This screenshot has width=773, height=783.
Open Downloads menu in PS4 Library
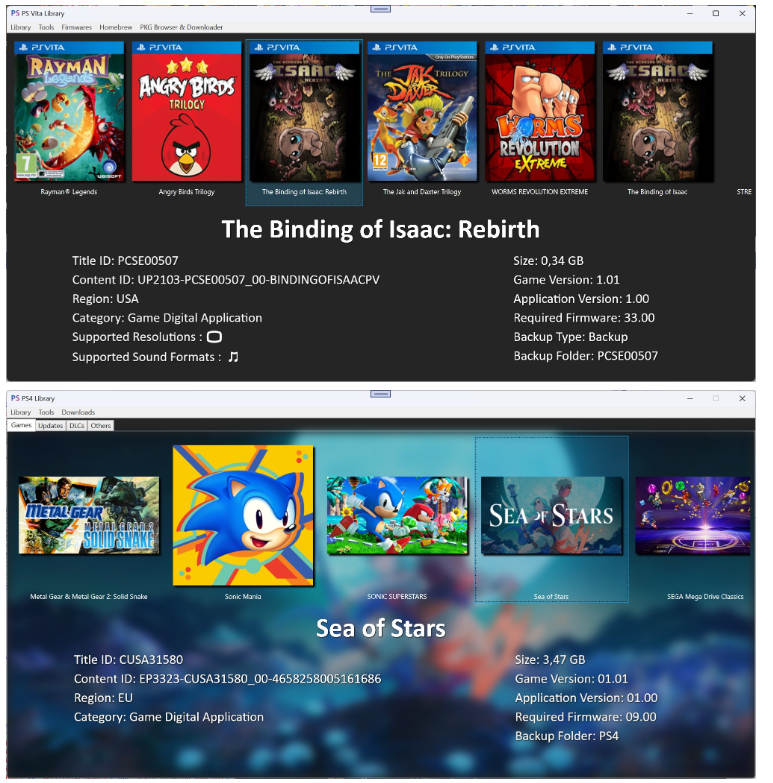pyautogui.click(x=78, y=412)
